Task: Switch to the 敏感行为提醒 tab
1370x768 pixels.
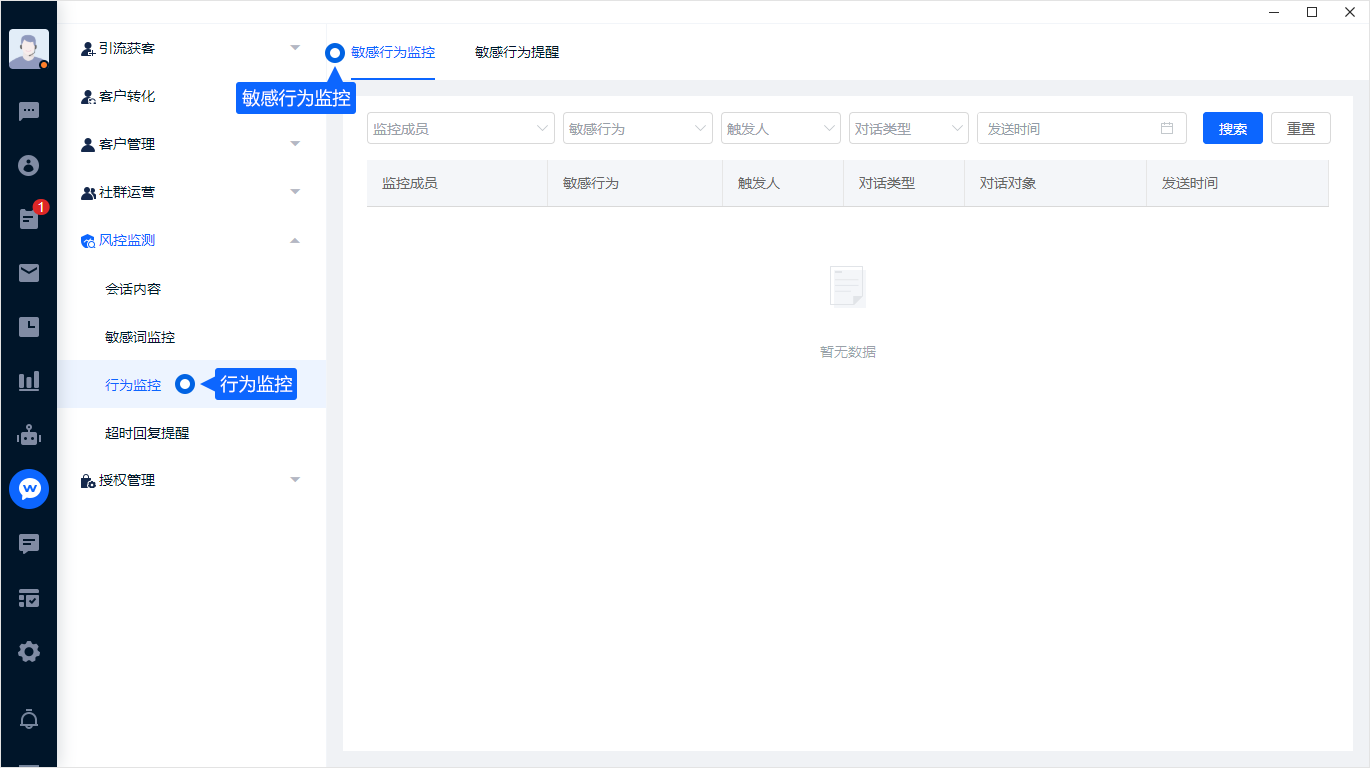Action: [x=517, y=52]
